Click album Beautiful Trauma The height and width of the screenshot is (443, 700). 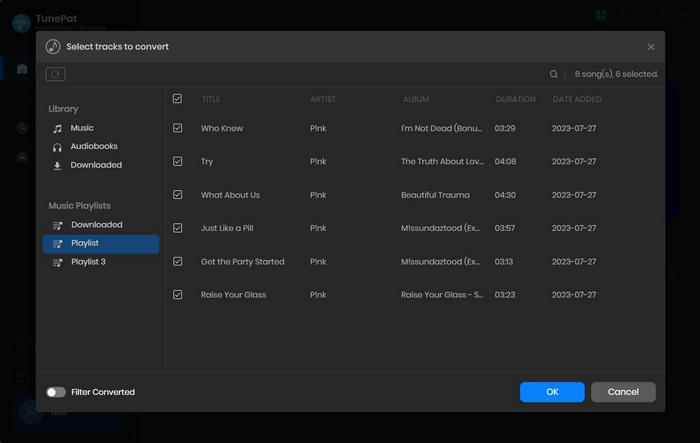[x=435, y=195]
